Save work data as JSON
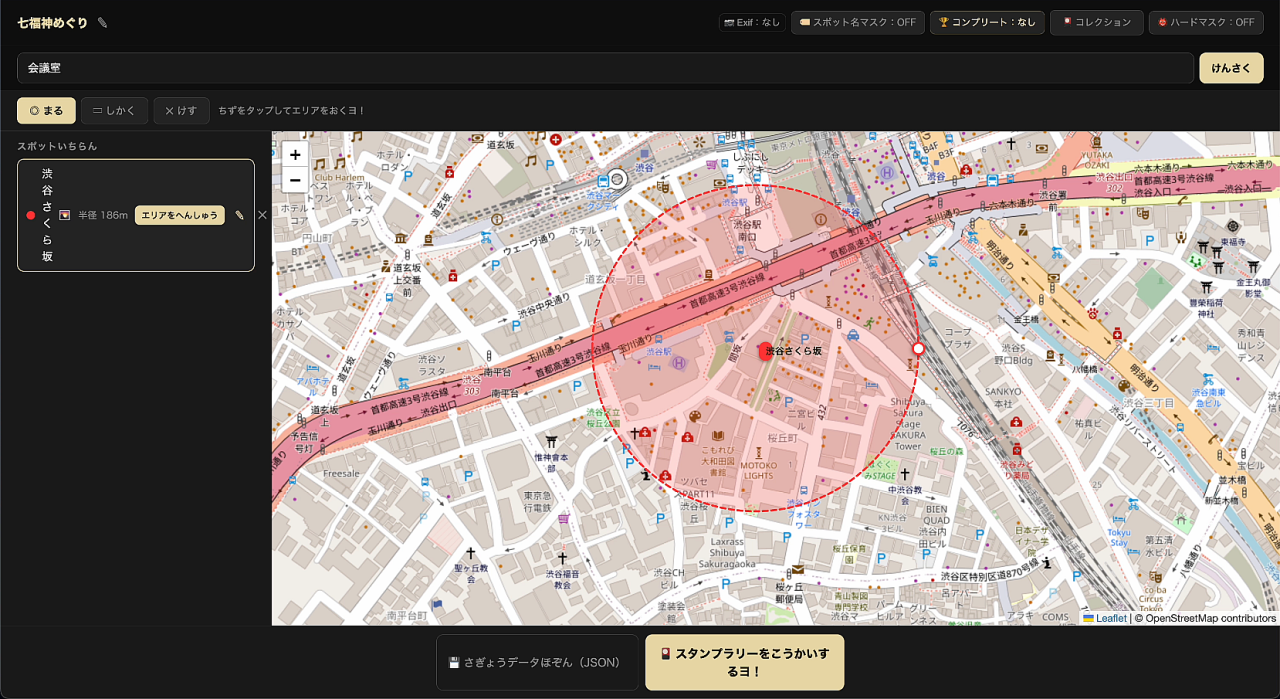Viewport: 1280px width, 699px height. click(536, 662)
